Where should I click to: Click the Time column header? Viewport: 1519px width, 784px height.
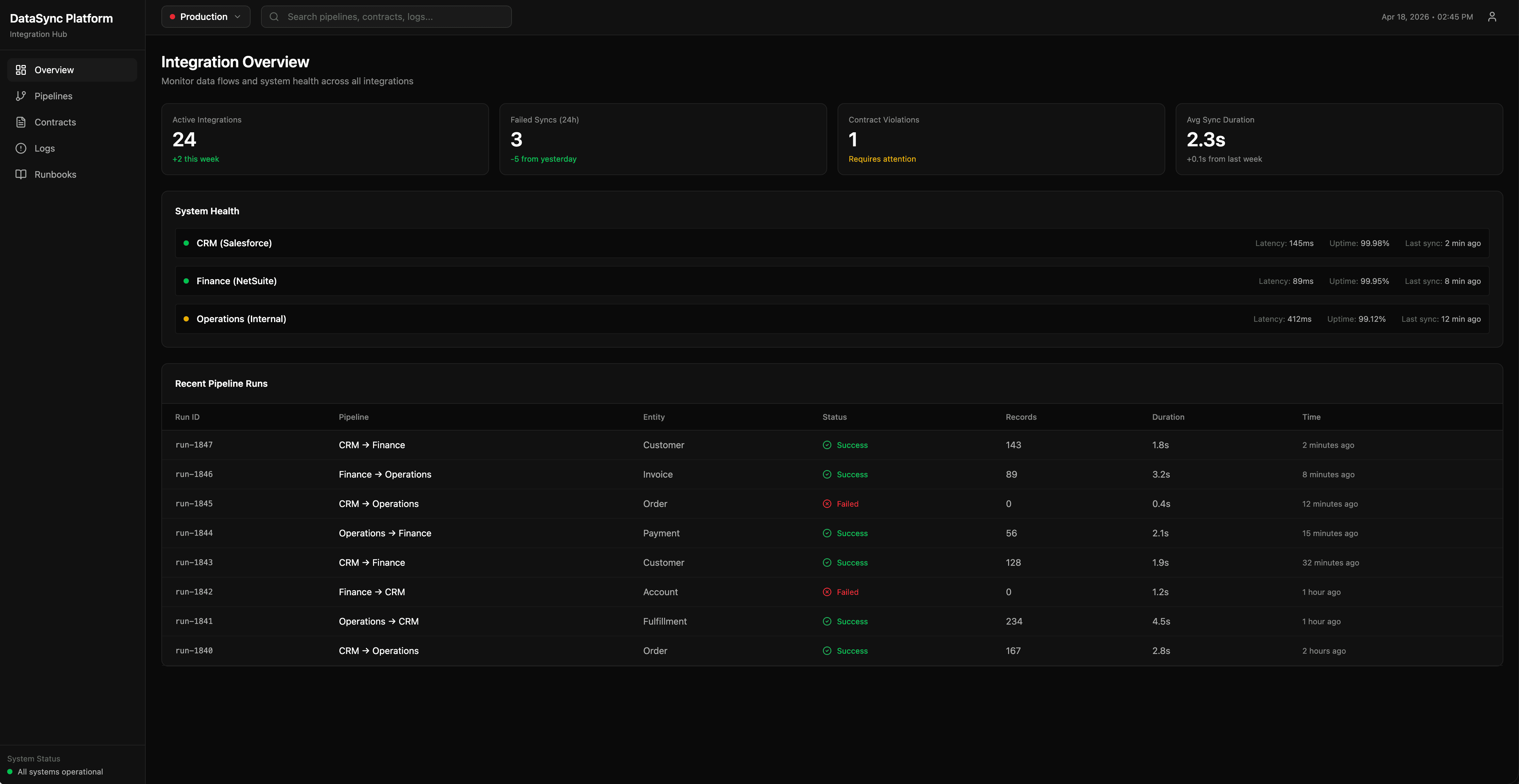[x=1312, y=417]
